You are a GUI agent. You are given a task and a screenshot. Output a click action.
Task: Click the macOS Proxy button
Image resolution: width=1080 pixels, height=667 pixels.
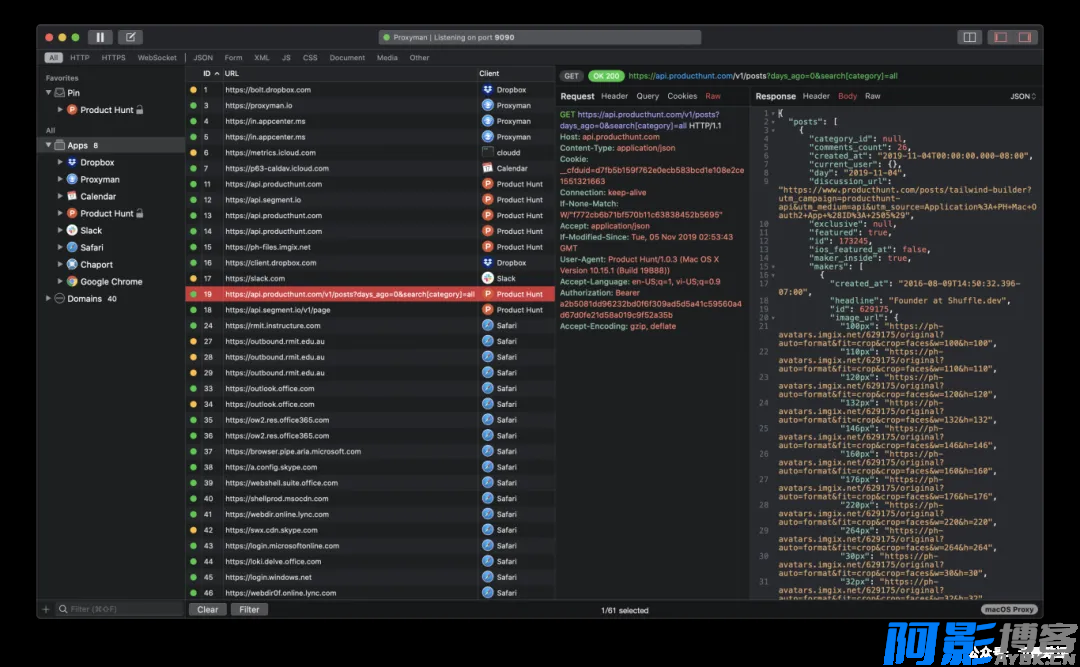coord(1009,610)
